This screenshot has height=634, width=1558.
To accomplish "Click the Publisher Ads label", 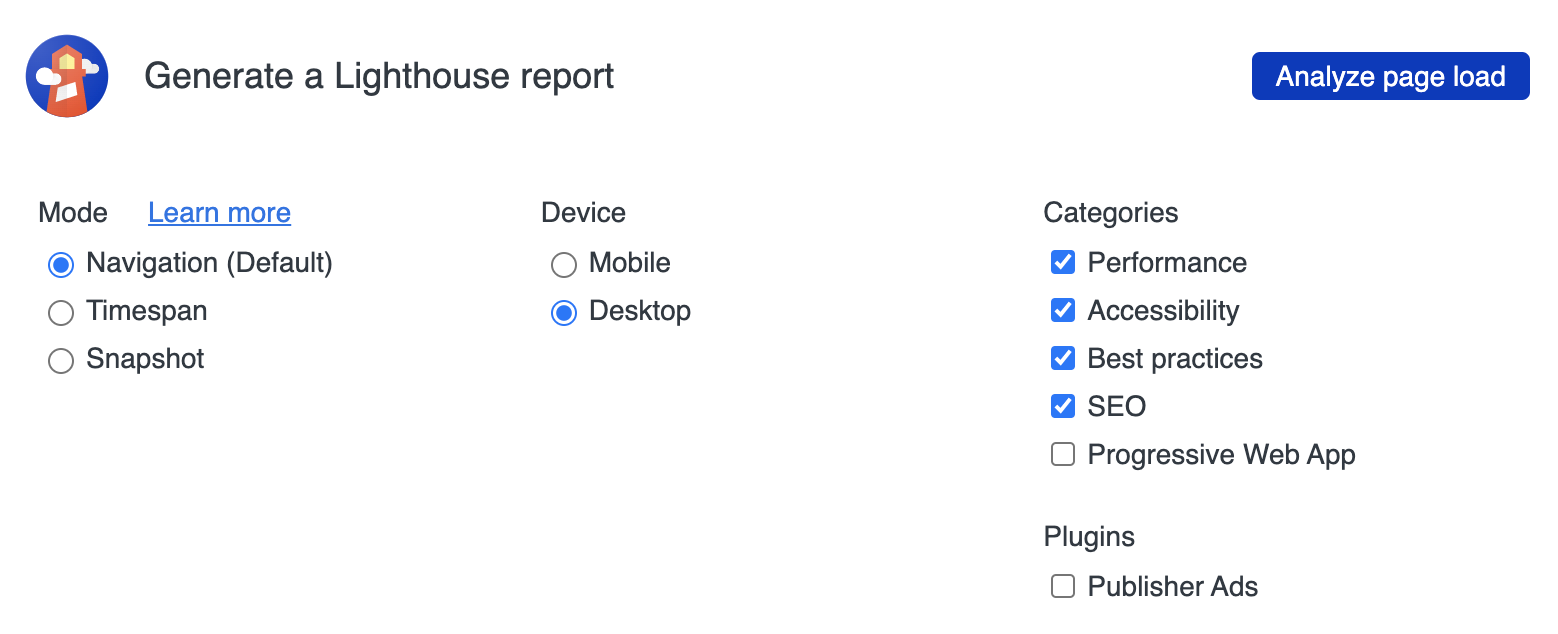I will [x=1172, y=587].
